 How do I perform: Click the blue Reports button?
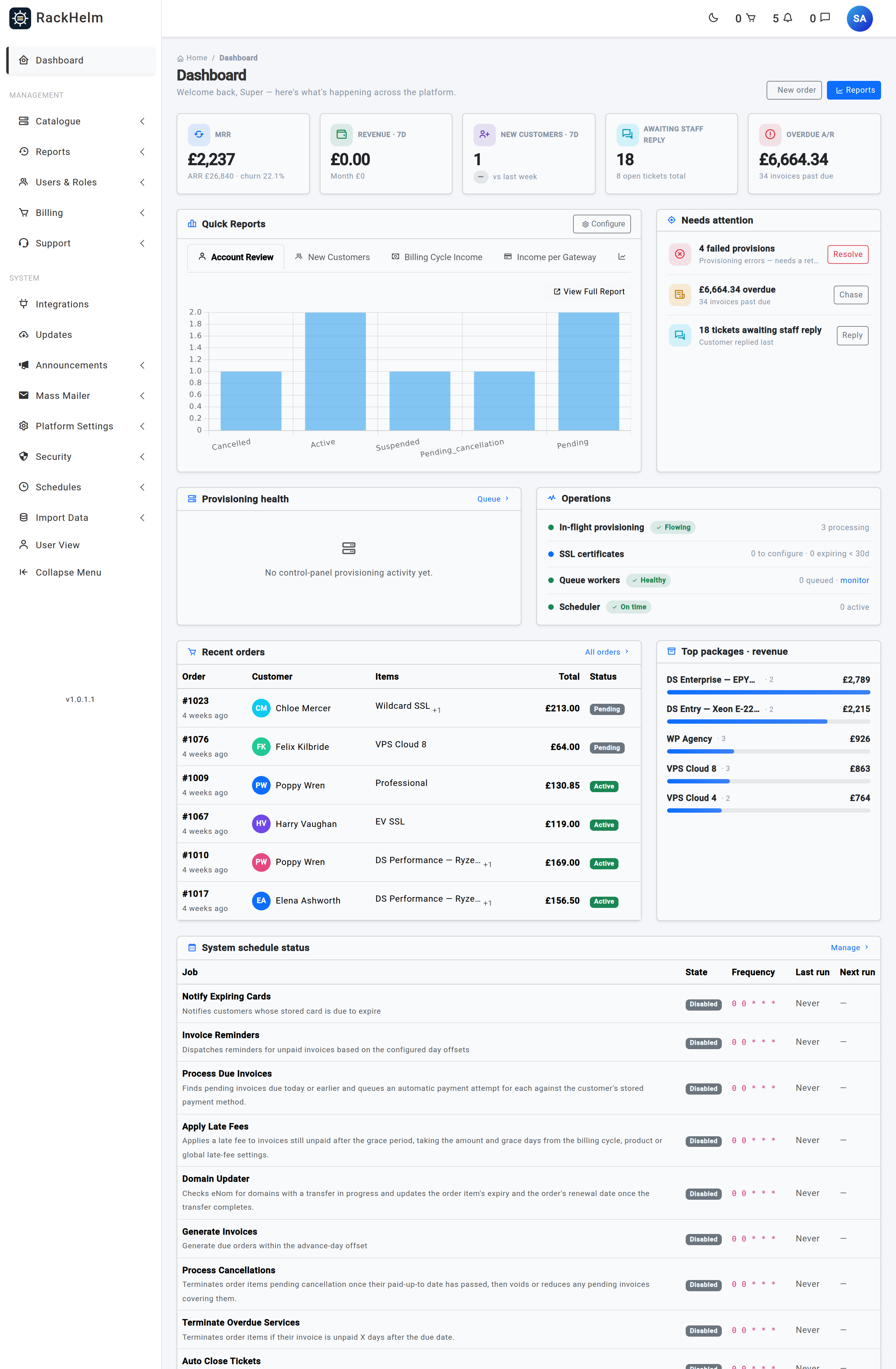(853, 90)
